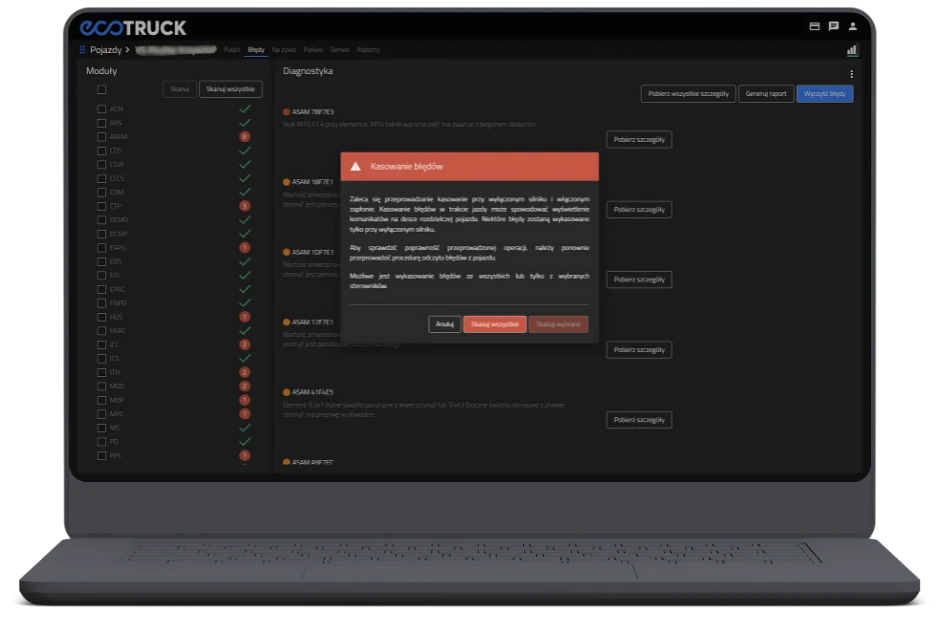Open the apps grid icon beside Pojazdy

pyautogui.click(x=83, y=49)
